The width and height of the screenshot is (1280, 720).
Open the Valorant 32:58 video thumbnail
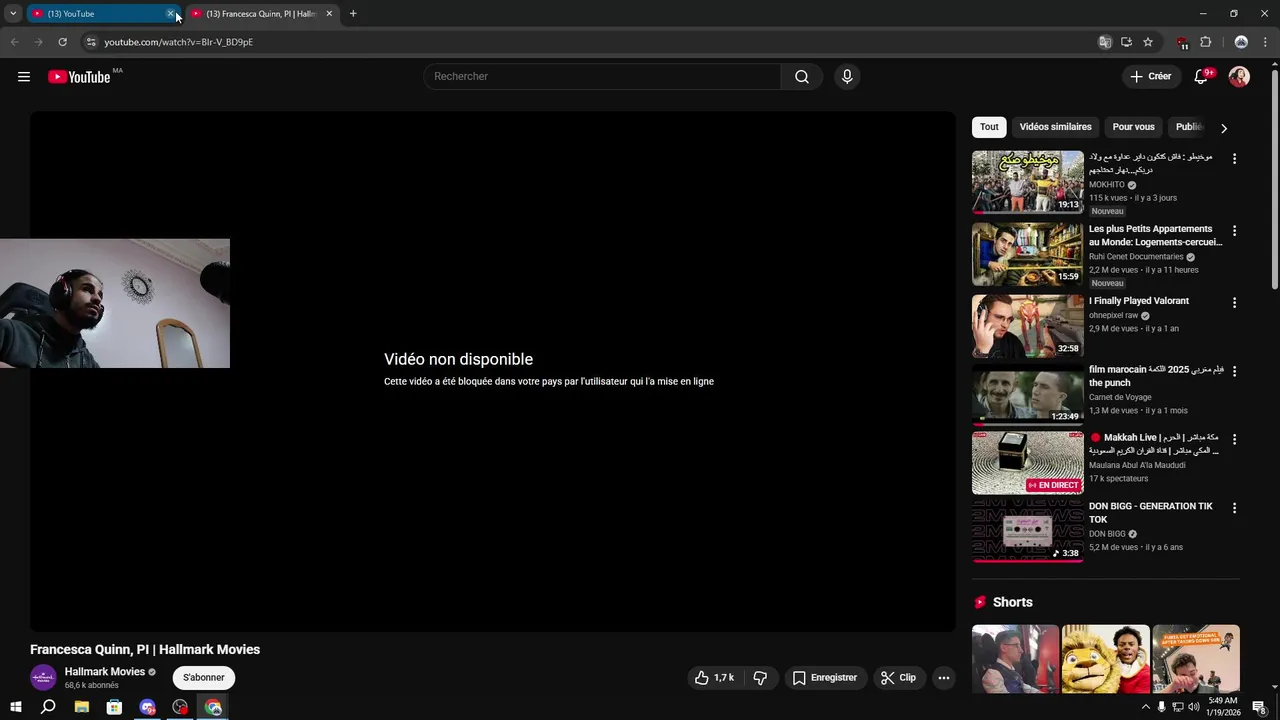(x=1028, y=326)
